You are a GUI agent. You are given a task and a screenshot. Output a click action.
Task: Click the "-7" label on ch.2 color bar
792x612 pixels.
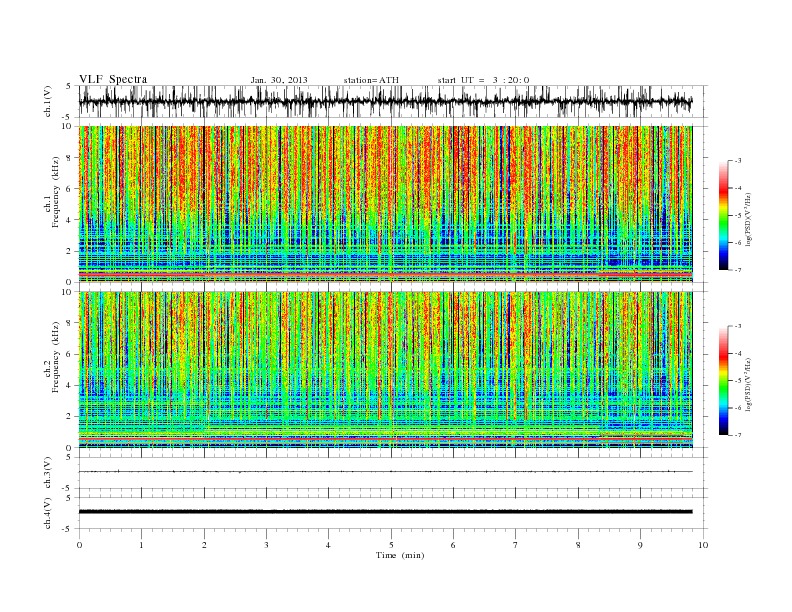(737, 436)
